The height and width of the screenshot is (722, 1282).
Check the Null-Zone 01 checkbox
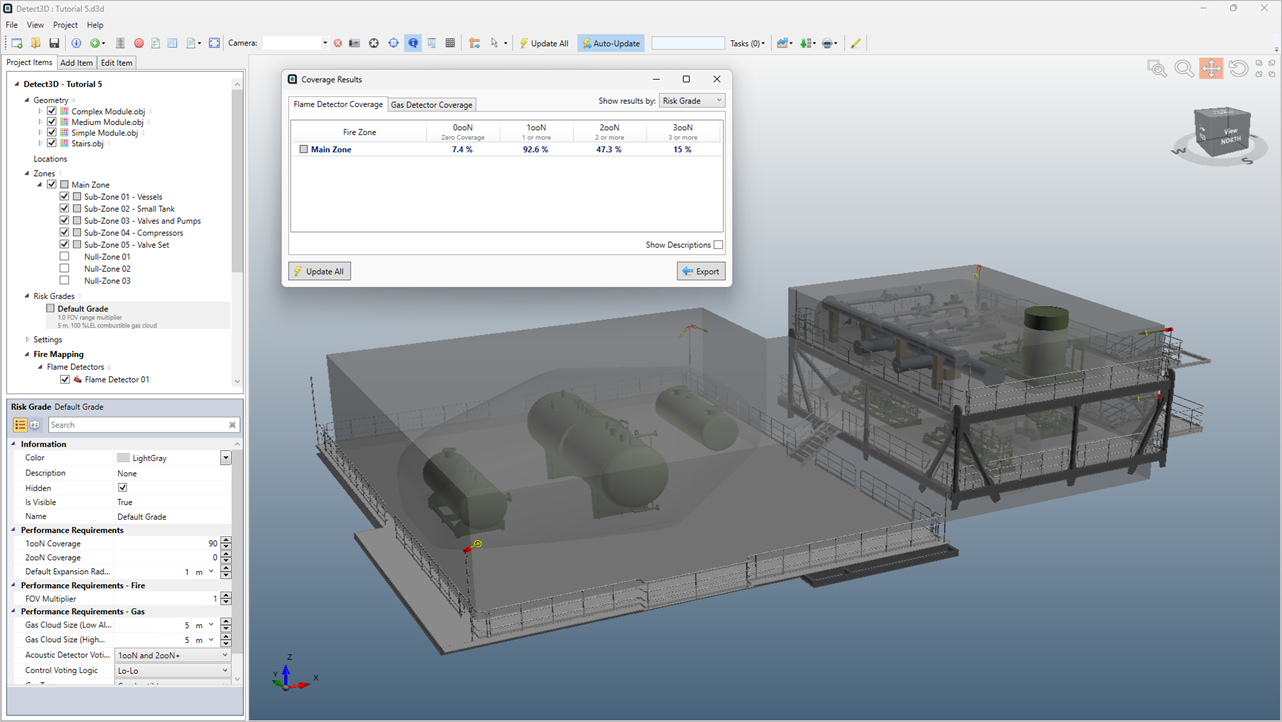[x=65, y=256]
